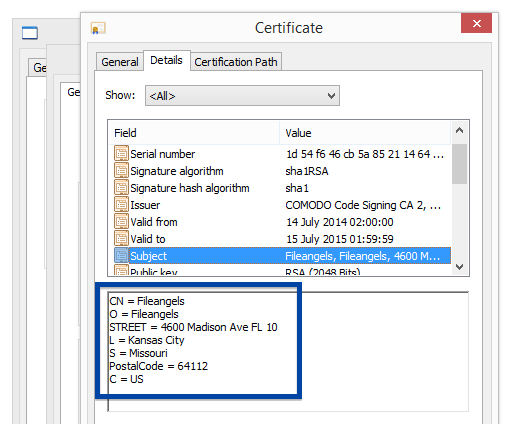Click the C = US line
This screenshot has height=424, width=509.
pos(126,379)
